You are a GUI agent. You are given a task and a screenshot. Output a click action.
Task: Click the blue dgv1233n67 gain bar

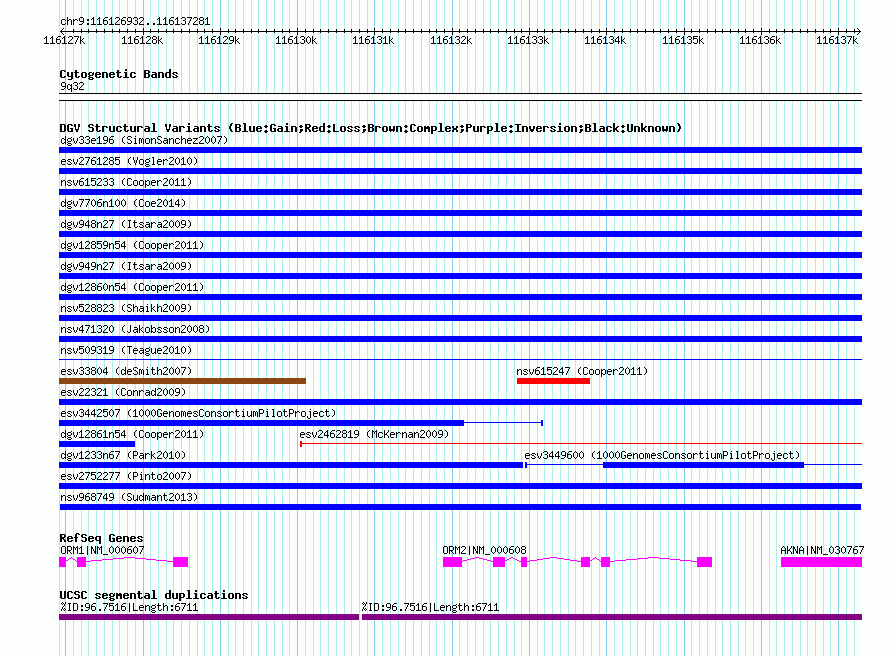pyautogui.click(x=291, y=465)
